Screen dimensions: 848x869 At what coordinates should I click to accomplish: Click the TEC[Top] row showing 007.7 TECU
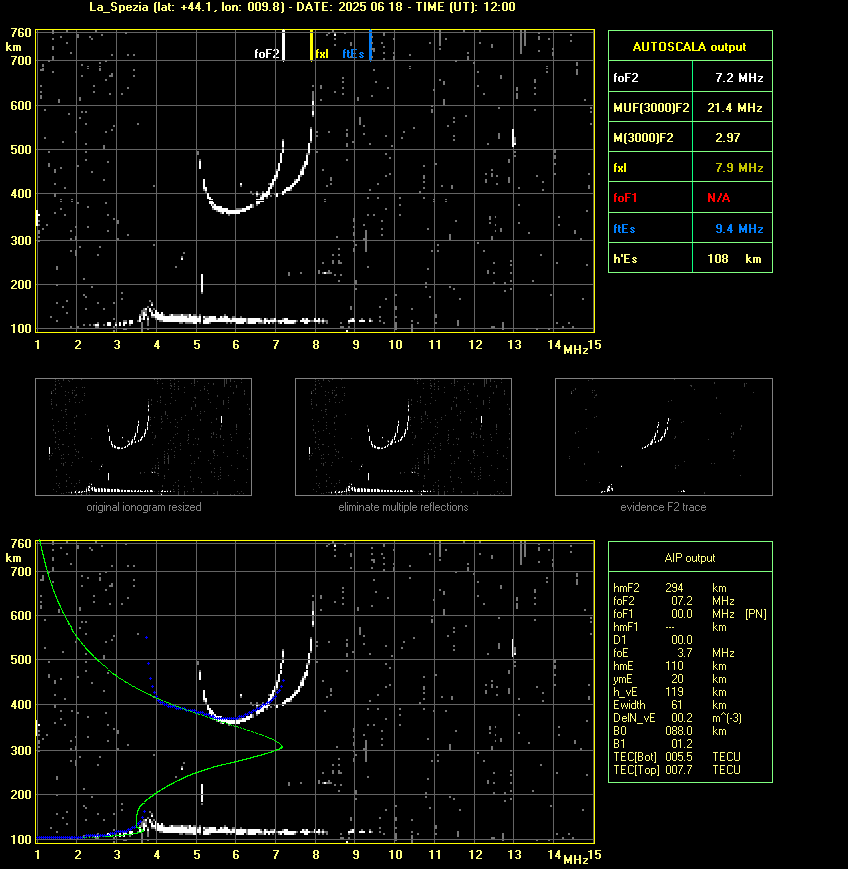(x=677, y=770)
